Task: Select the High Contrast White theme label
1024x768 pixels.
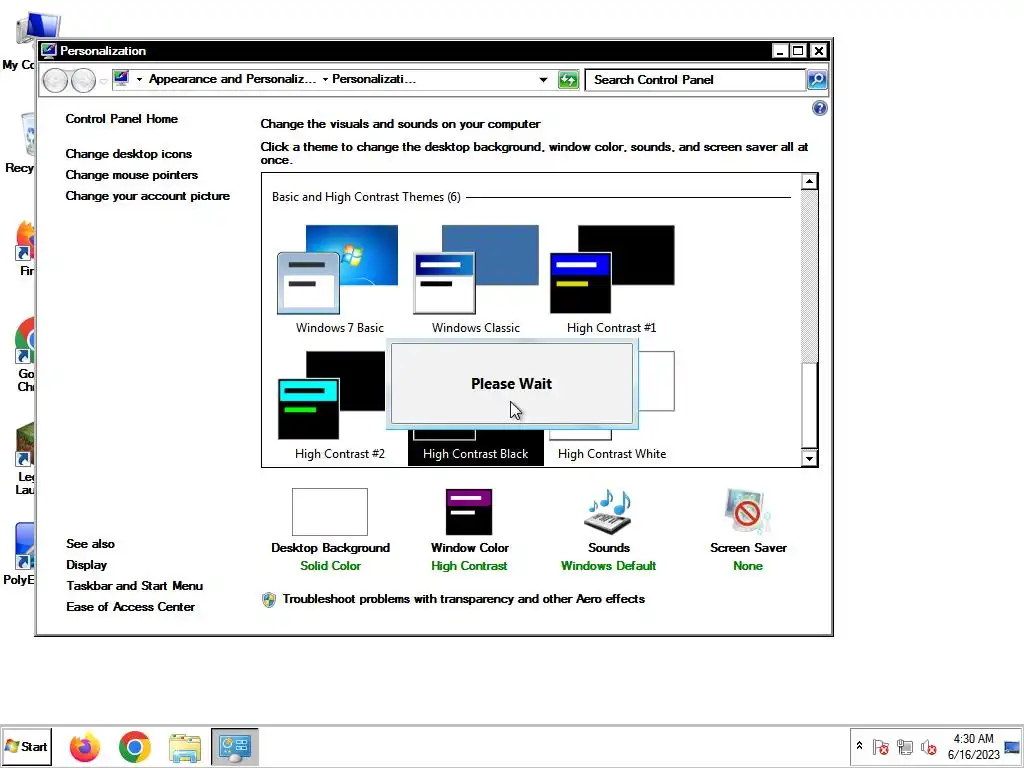Action: 612,454
